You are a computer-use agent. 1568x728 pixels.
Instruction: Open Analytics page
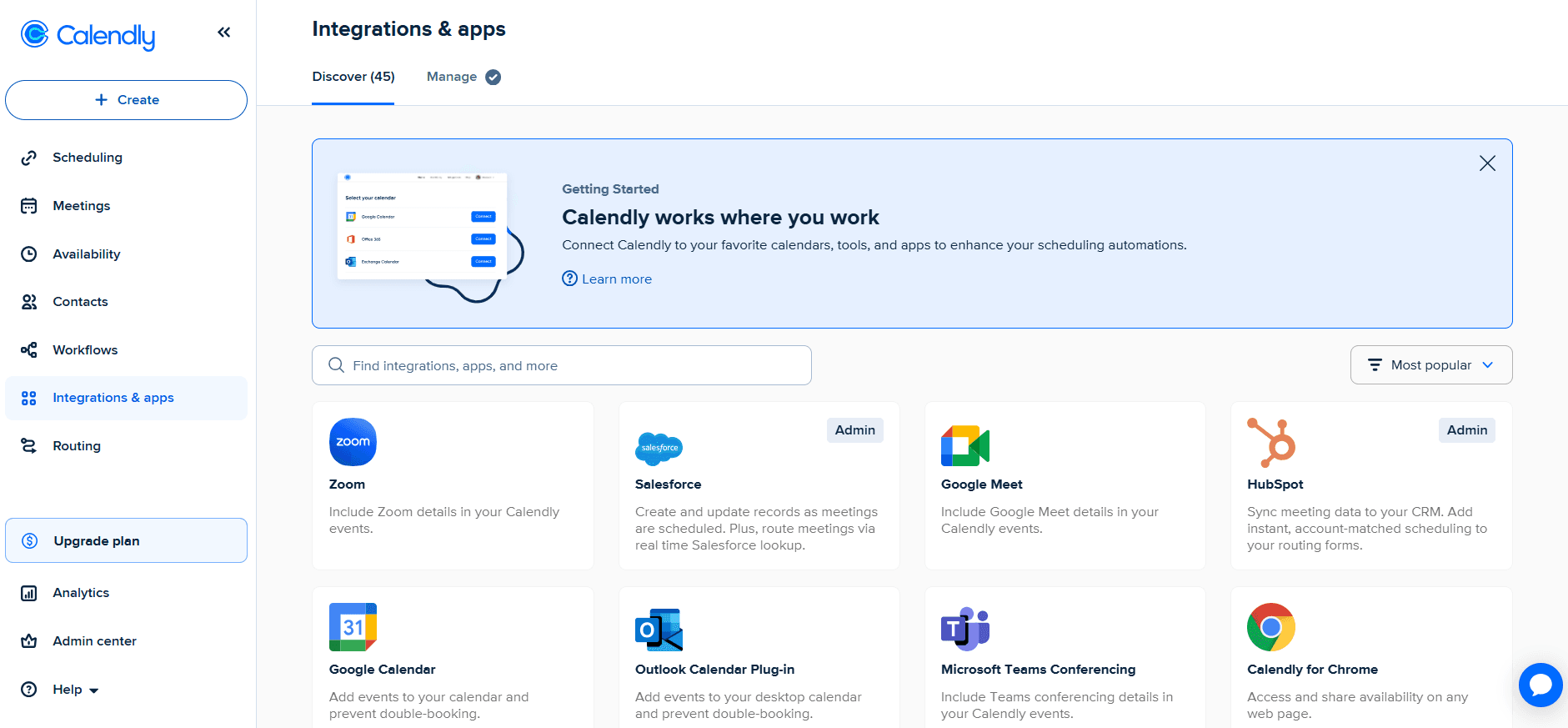pyautogui.click(x=126, y=593)
